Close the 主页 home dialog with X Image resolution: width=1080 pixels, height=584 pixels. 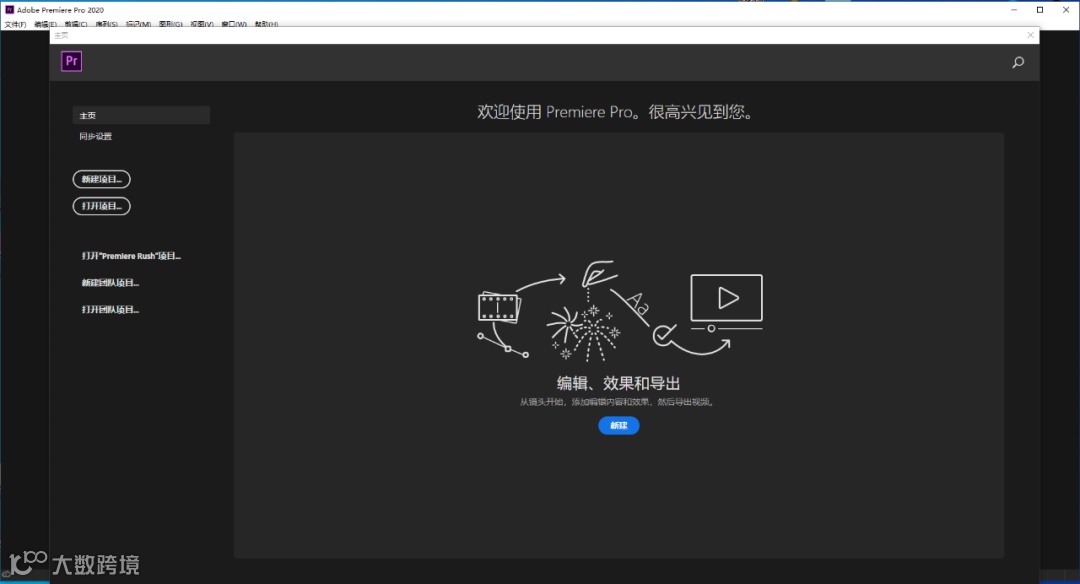[1030, 35]
